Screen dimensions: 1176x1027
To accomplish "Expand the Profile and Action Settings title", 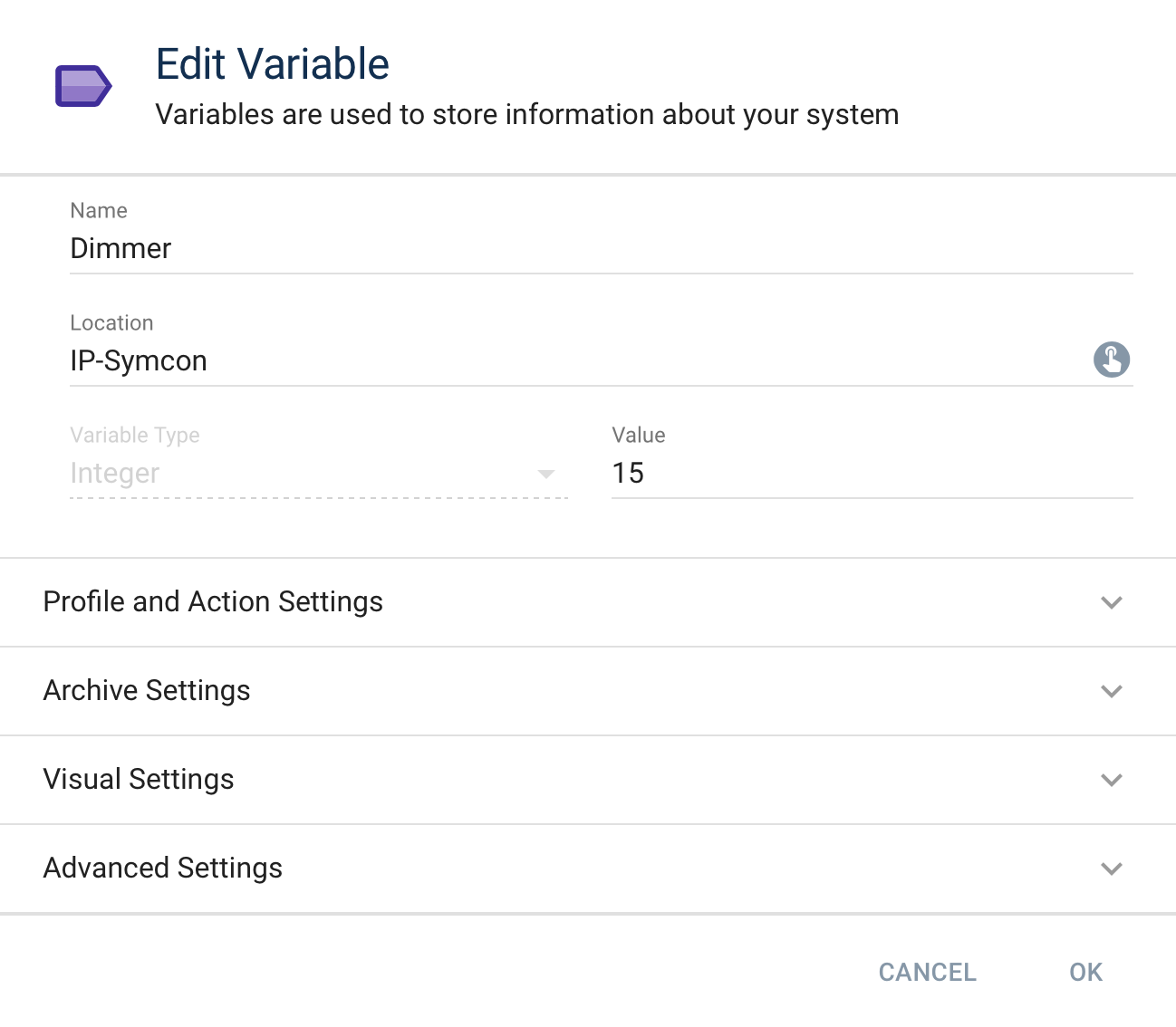I will pos(213,602).
